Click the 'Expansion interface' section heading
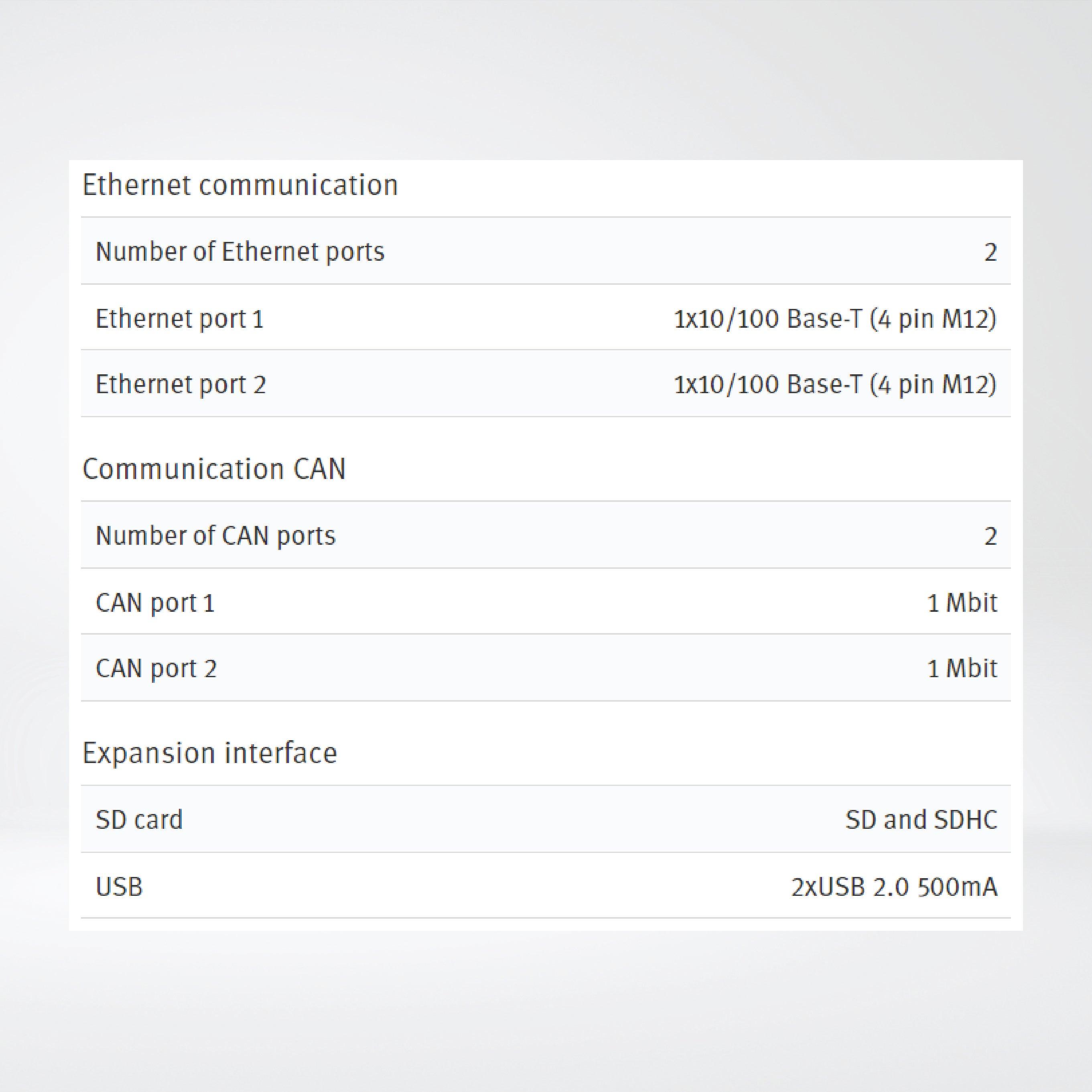Image resolution: width=1092 pixels, height=1092 pixels. pyautogui.click(x=210, y=753)
